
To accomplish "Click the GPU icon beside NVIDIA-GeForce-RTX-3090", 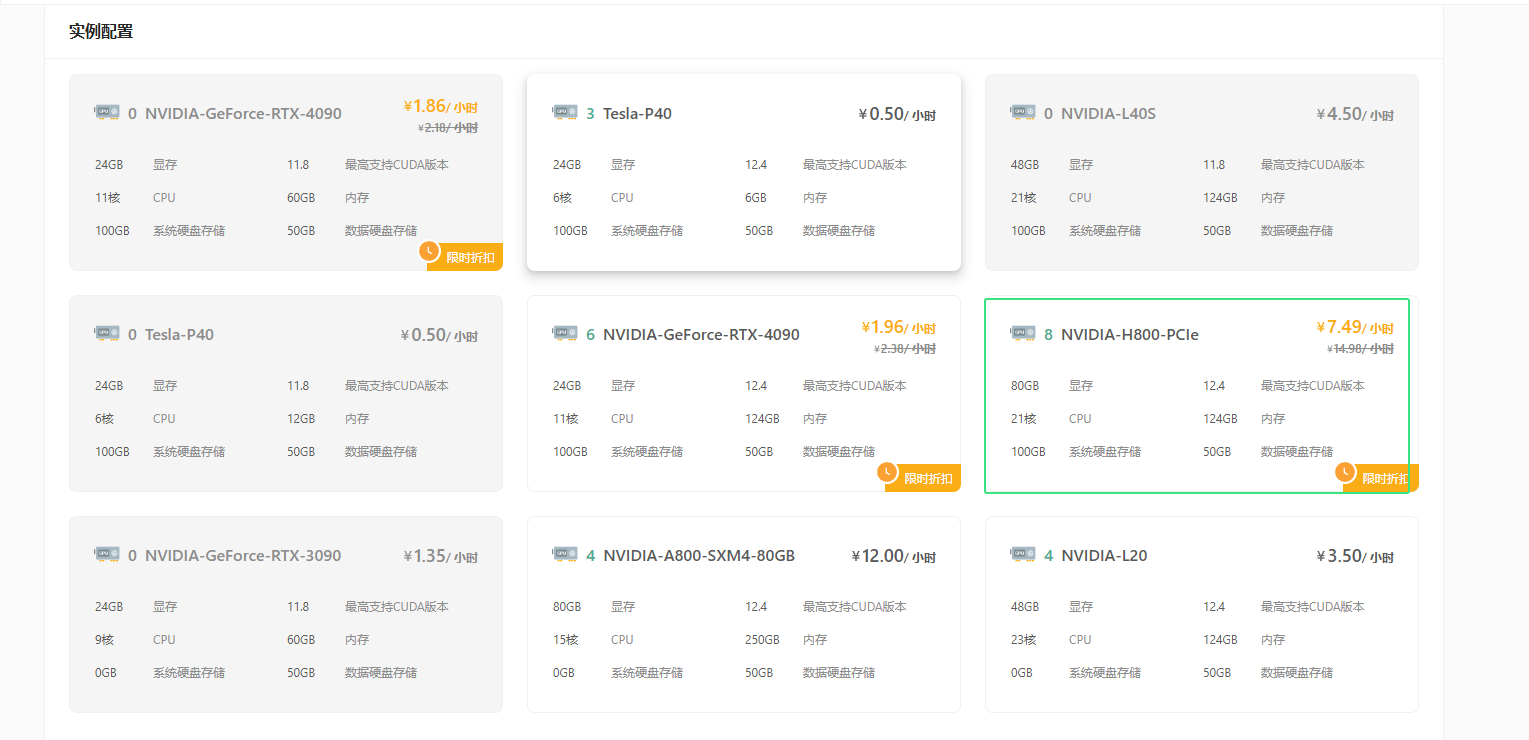I will pos(107,554).
